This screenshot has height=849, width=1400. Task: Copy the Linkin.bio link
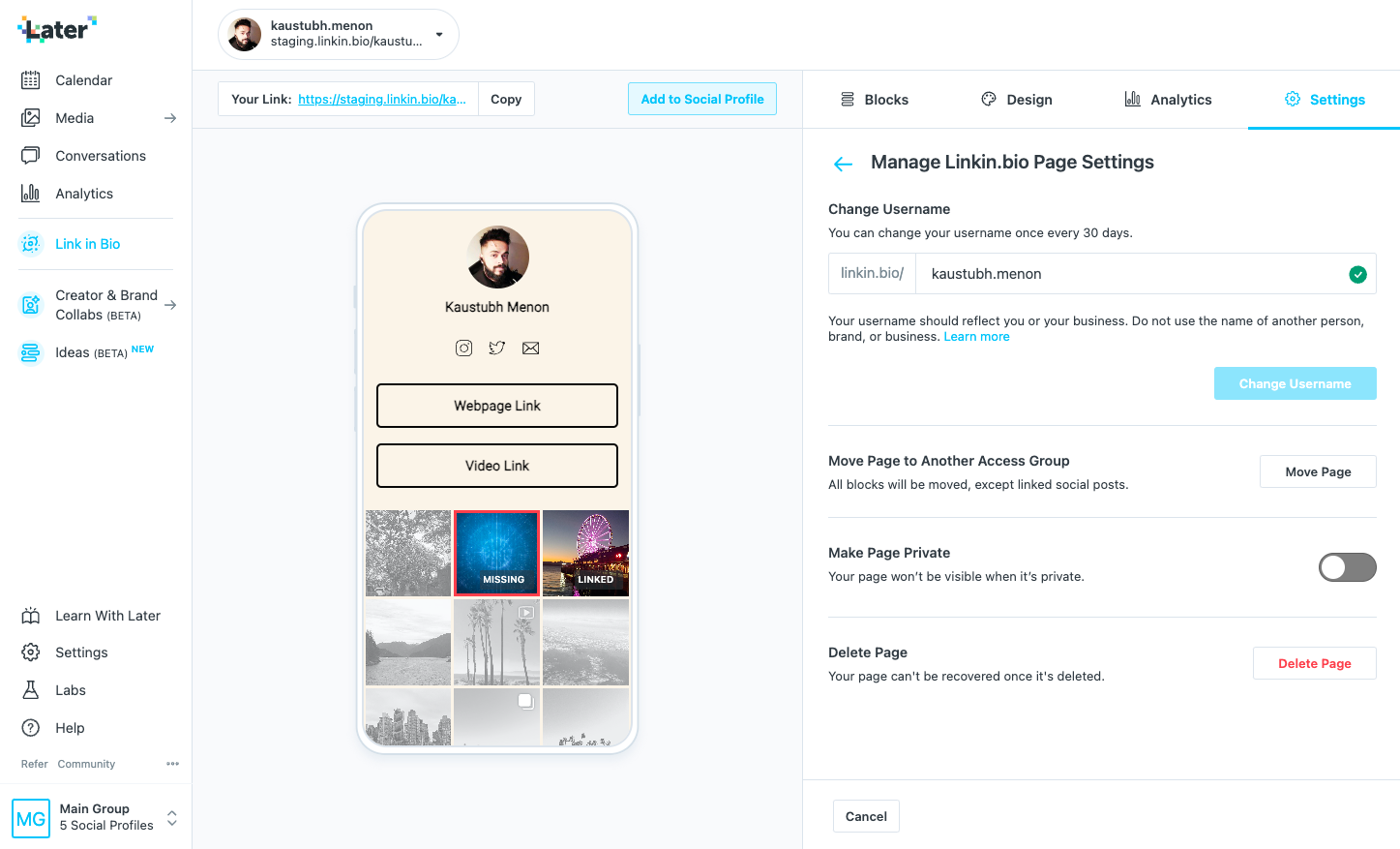(x=506, y=99)
